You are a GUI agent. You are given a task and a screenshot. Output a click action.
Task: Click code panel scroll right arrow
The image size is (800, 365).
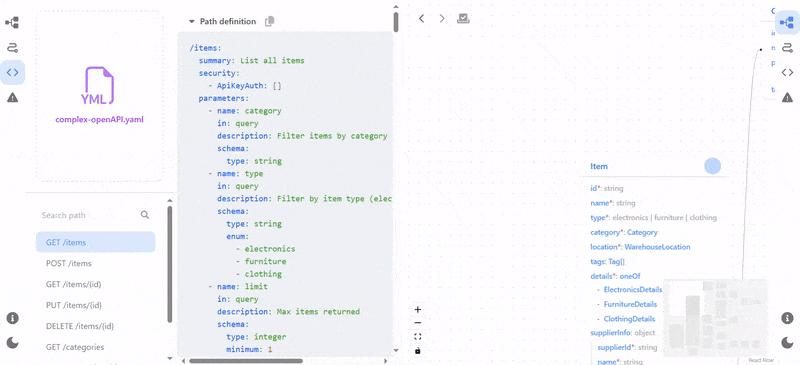tap(386, 361)
